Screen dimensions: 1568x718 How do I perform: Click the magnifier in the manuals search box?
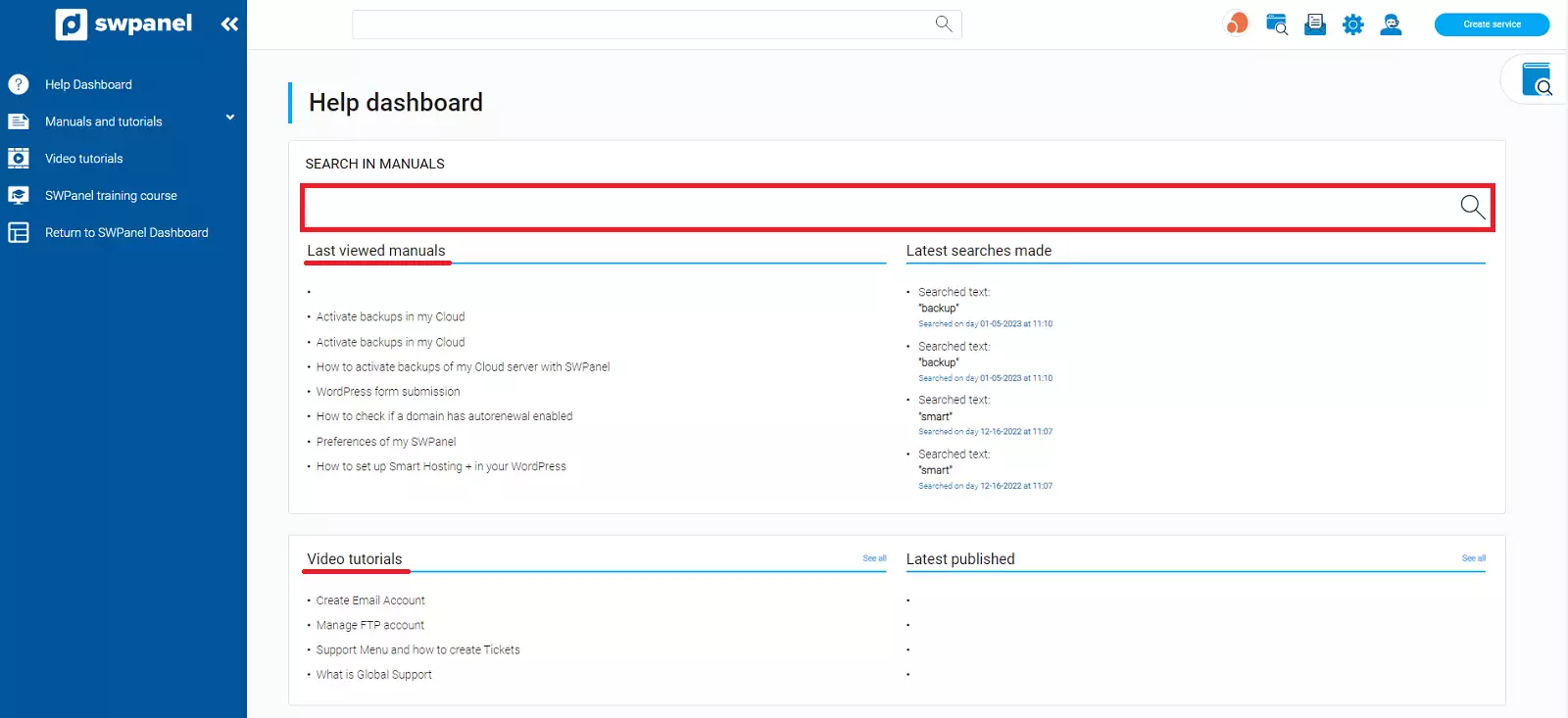click(x=1472, y=206)
